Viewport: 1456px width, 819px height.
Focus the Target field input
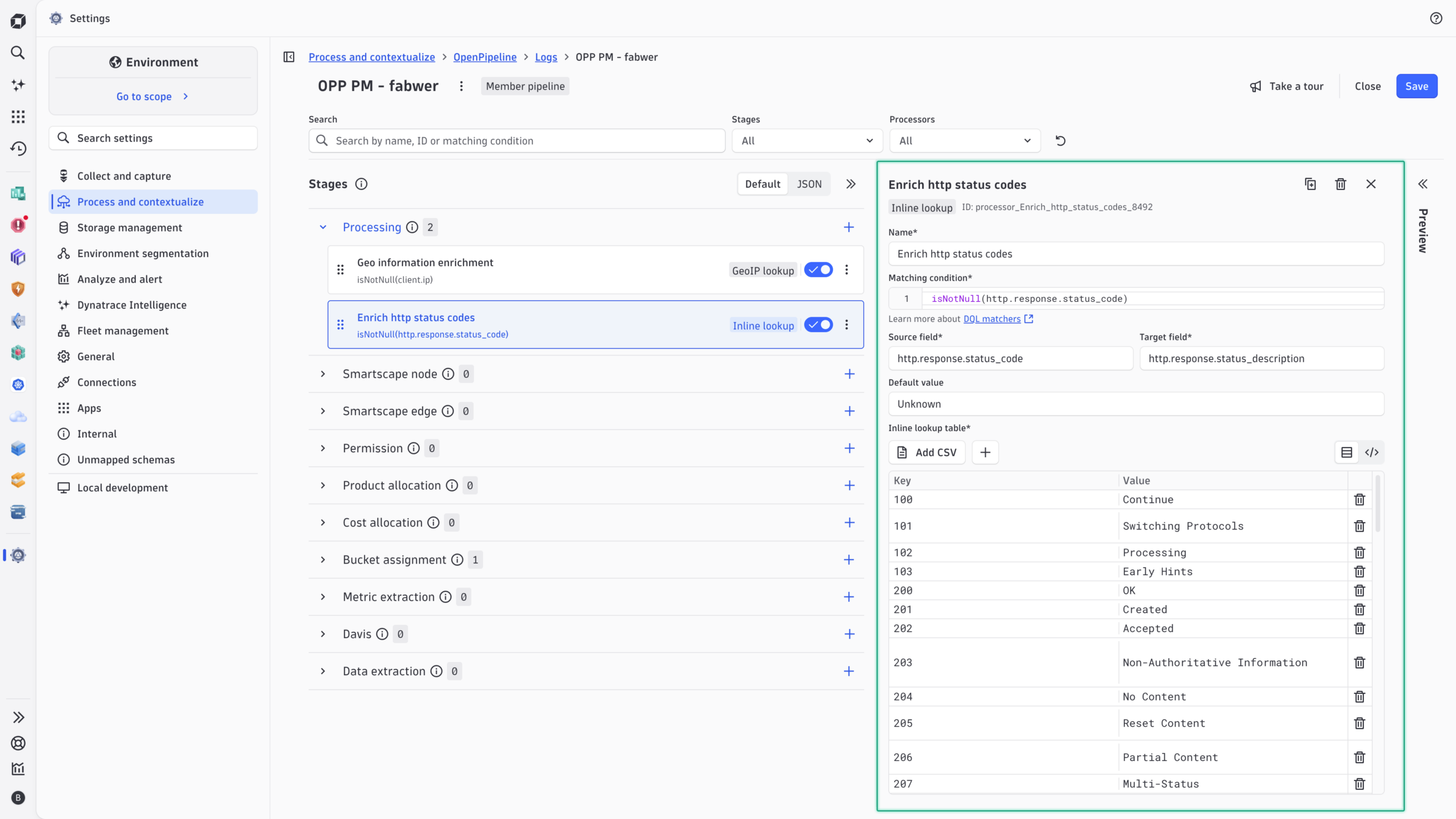(1261, 358)
